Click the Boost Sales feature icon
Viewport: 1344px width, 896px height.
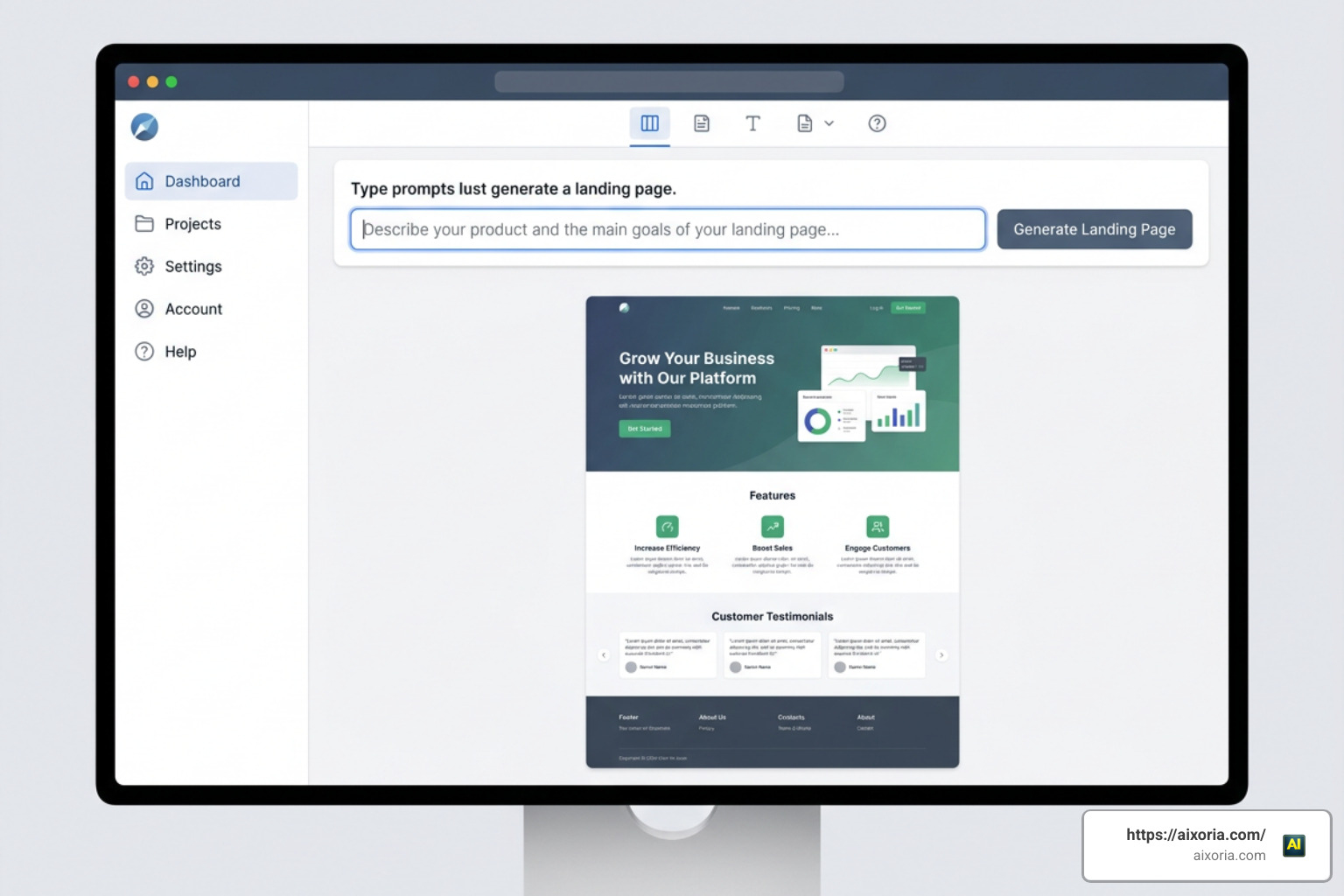773,527
